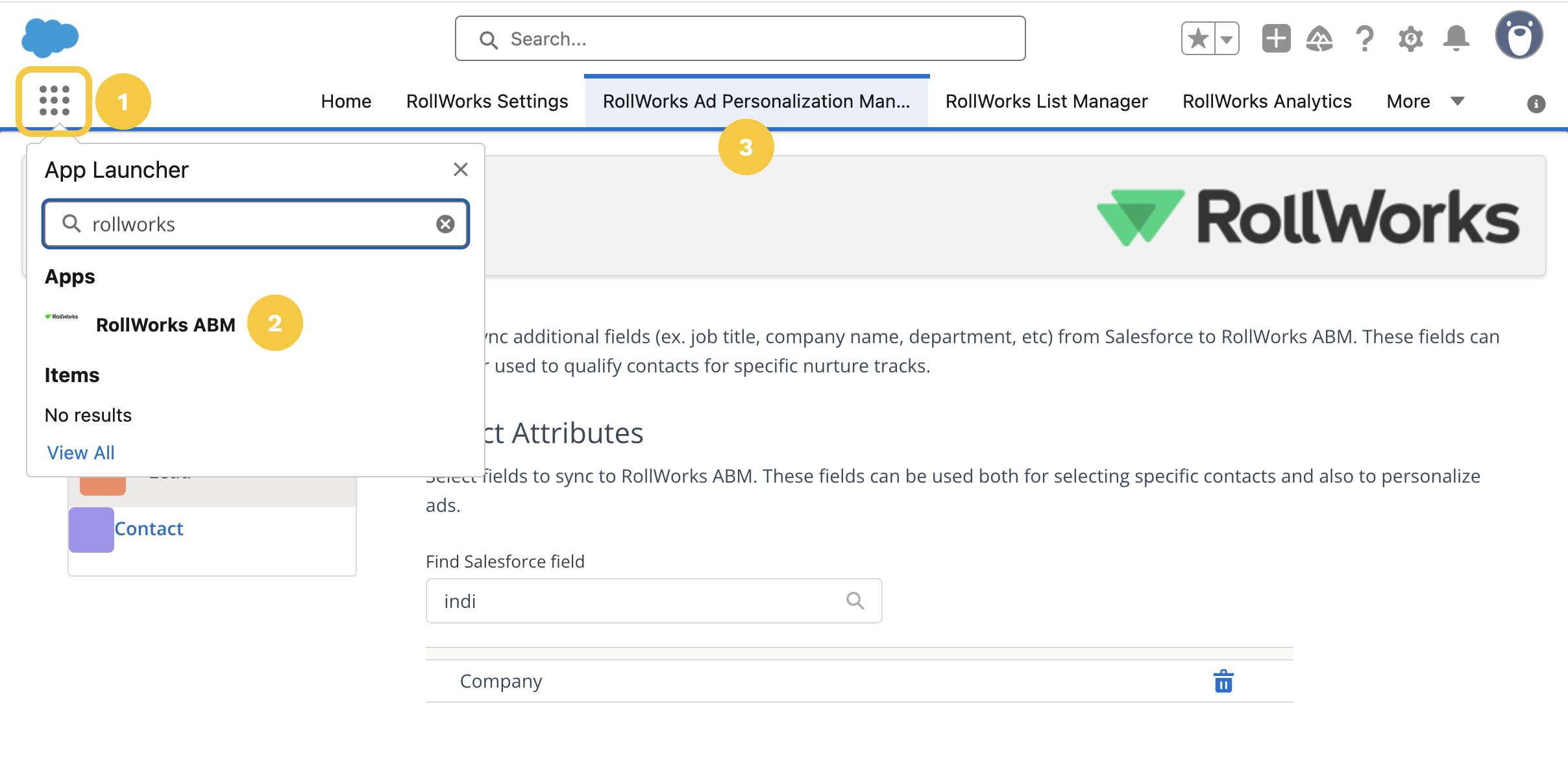This screenshot has width=1568, height=772.
Task: Click the purple Contact object icon
Action: click(x=92, y=530)
